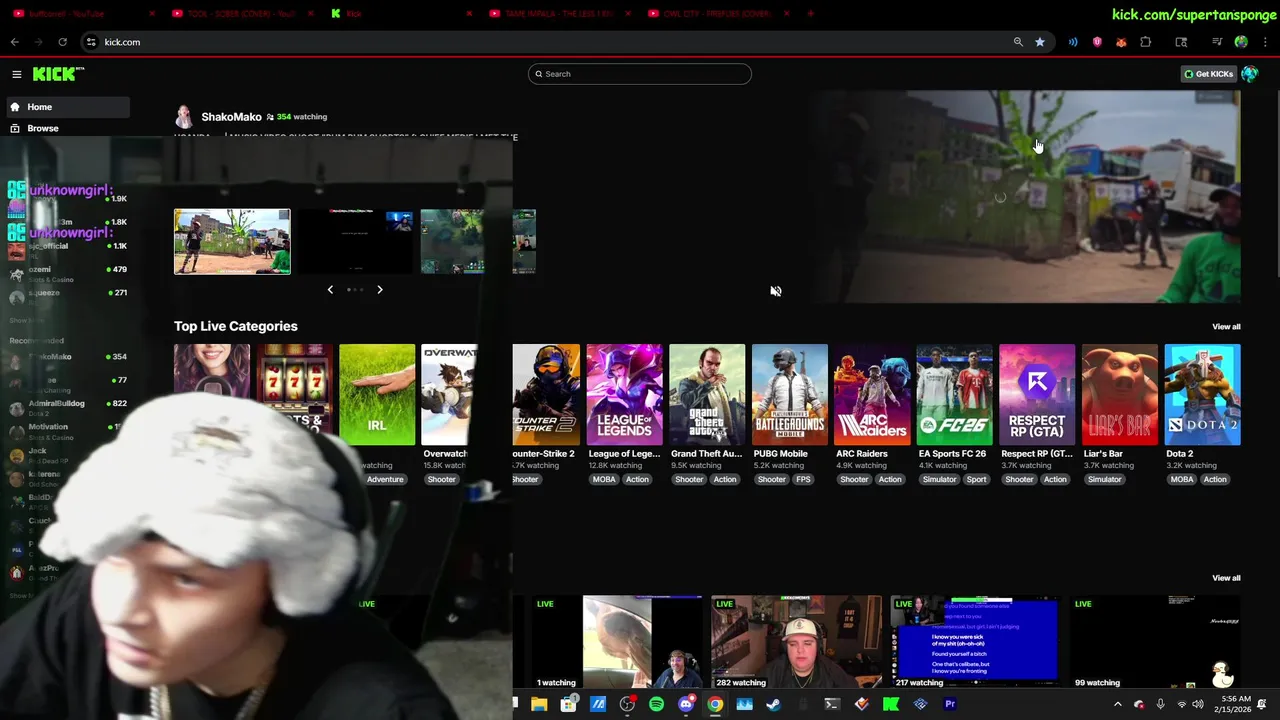
Task: Open the ShakoMako channel name link
Action: [x=231, y=117]
